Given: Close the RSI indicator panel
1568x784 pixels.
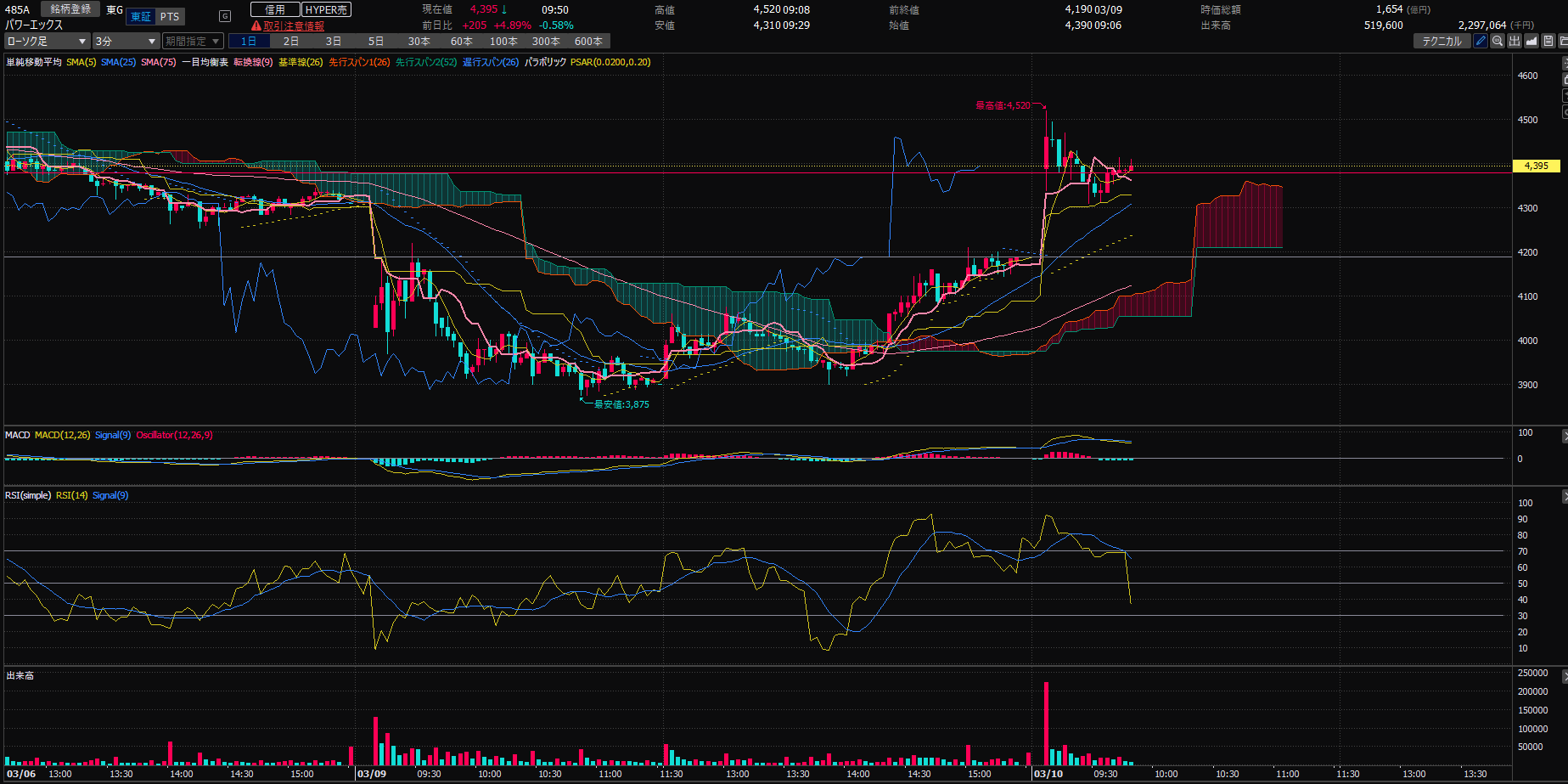Looking at the screenshot, I should (x=1564, y=496).
